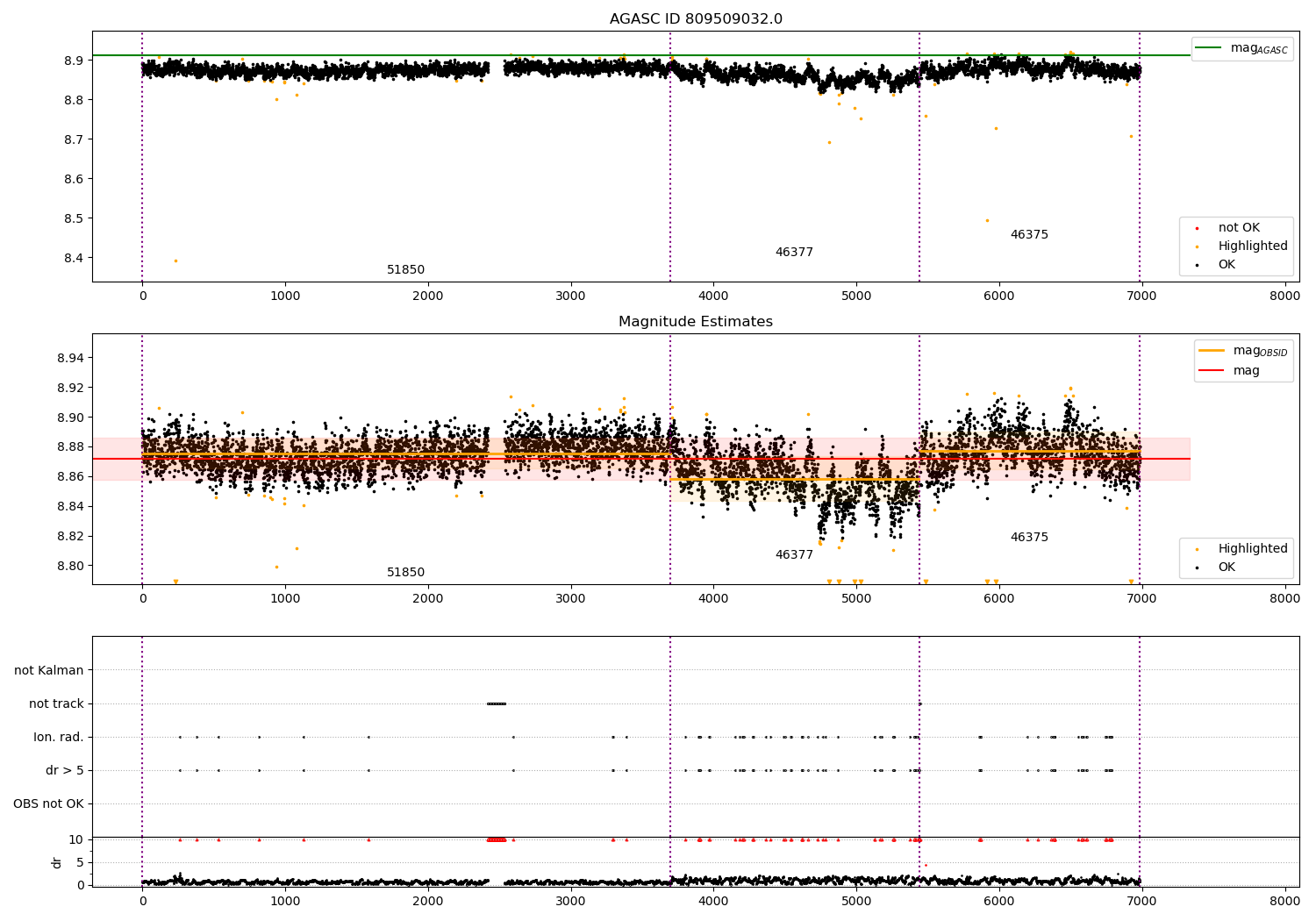The height and width of the screenshot is (921, 1316).
Task: Click y-tick 8.84 on the middle plot
Action: coord(70,506)
